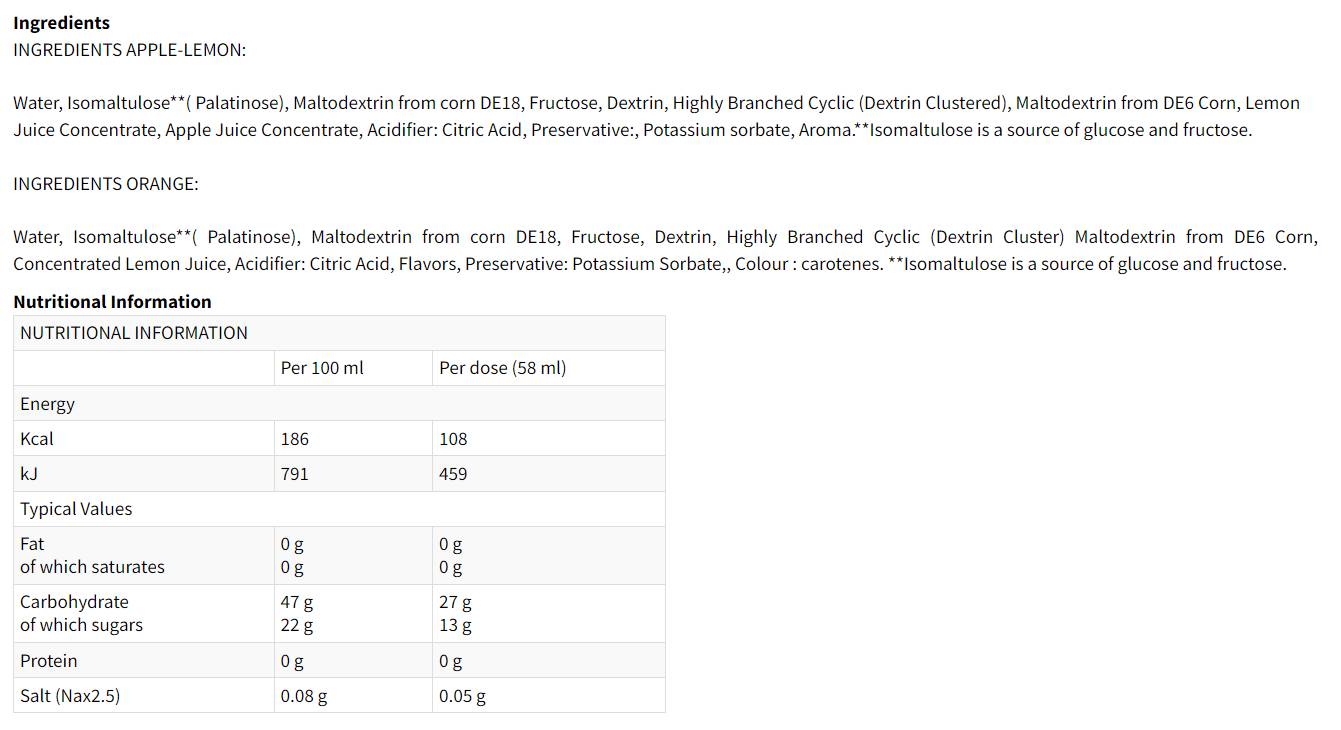Click the Nutritional Information bold heading
This screenshot has height=730, width=1341.
point(112,302)
